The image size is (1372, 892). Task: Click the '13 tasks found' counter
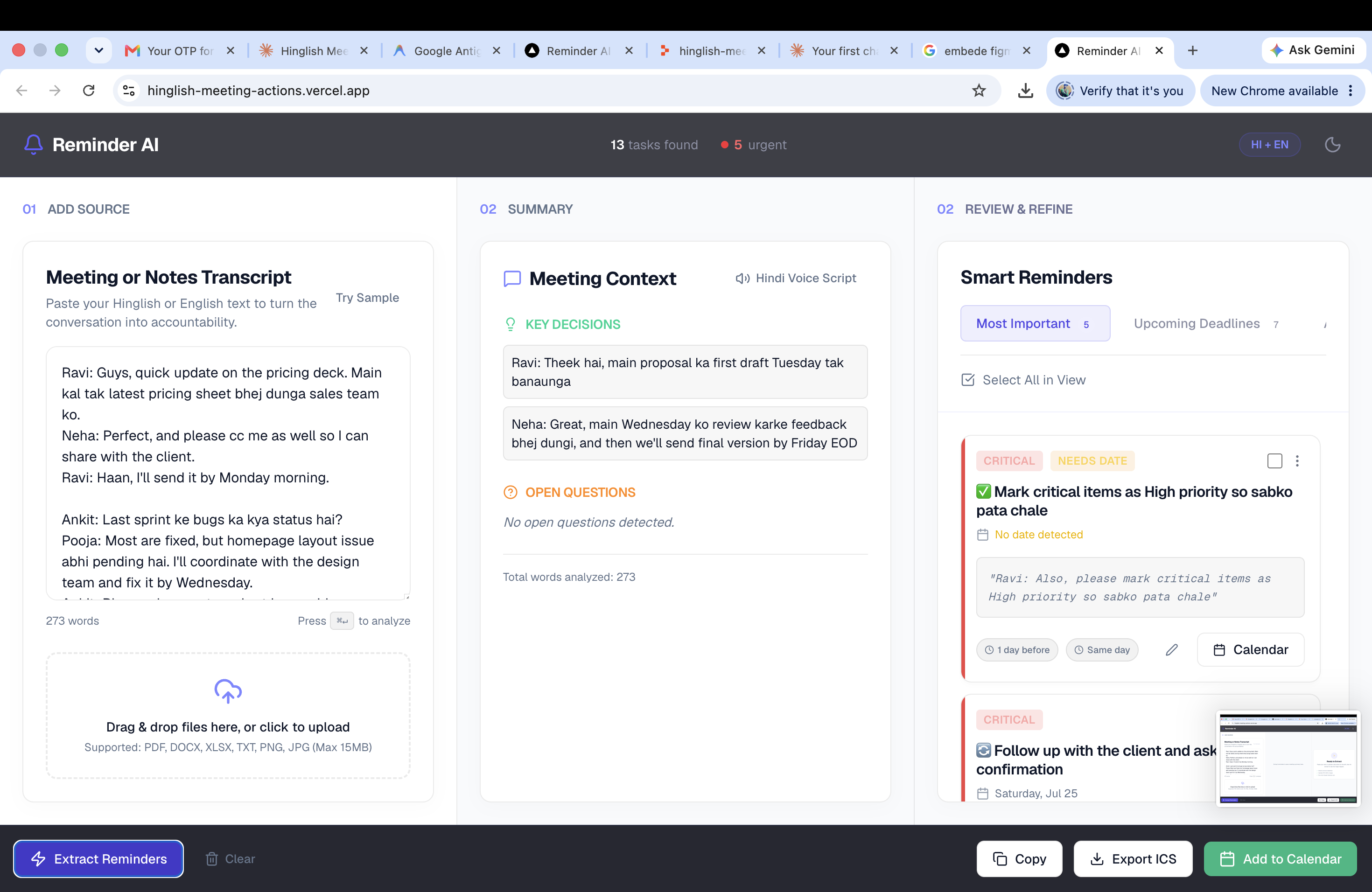tap(654, 145)
